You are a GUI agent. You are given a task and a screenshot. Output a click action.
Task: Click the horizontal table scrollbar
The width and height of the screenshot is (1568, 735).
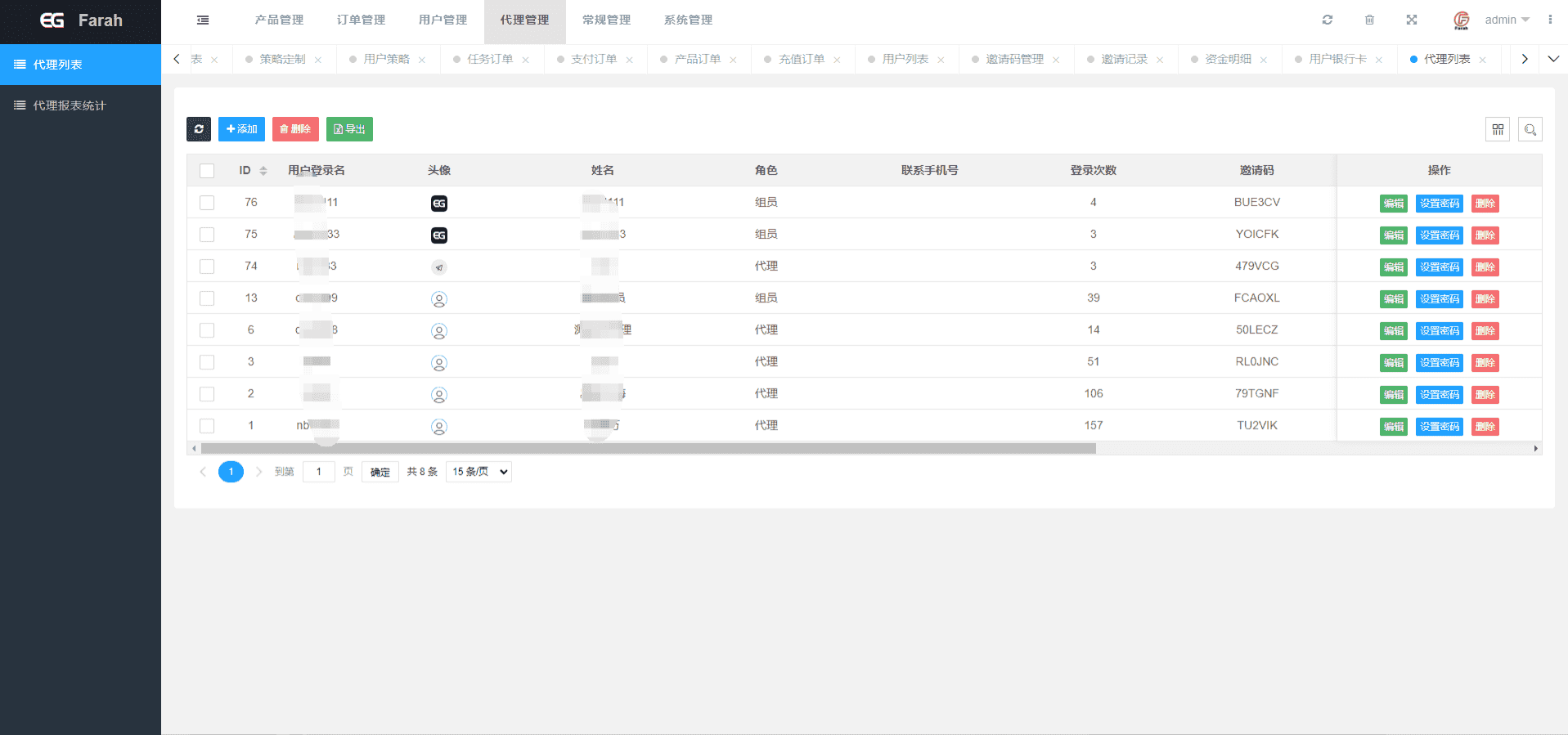coord(648,449)
